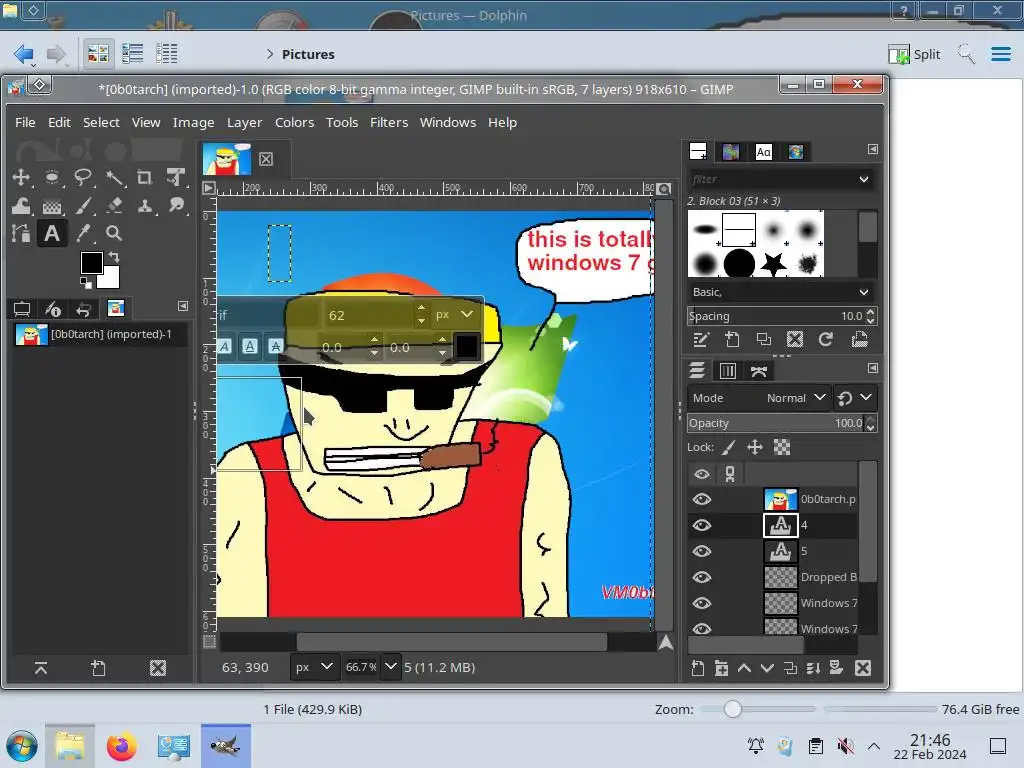Create a new layer in Layers panel
This screenshot has width=1024, height=768.
click(x=698, y=668)
